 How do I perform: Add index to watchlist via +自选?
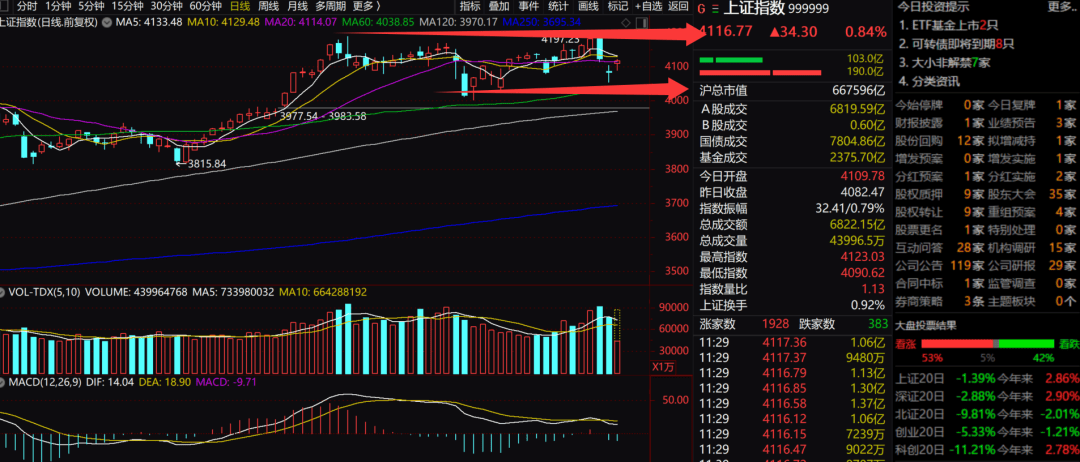point(650,6)
